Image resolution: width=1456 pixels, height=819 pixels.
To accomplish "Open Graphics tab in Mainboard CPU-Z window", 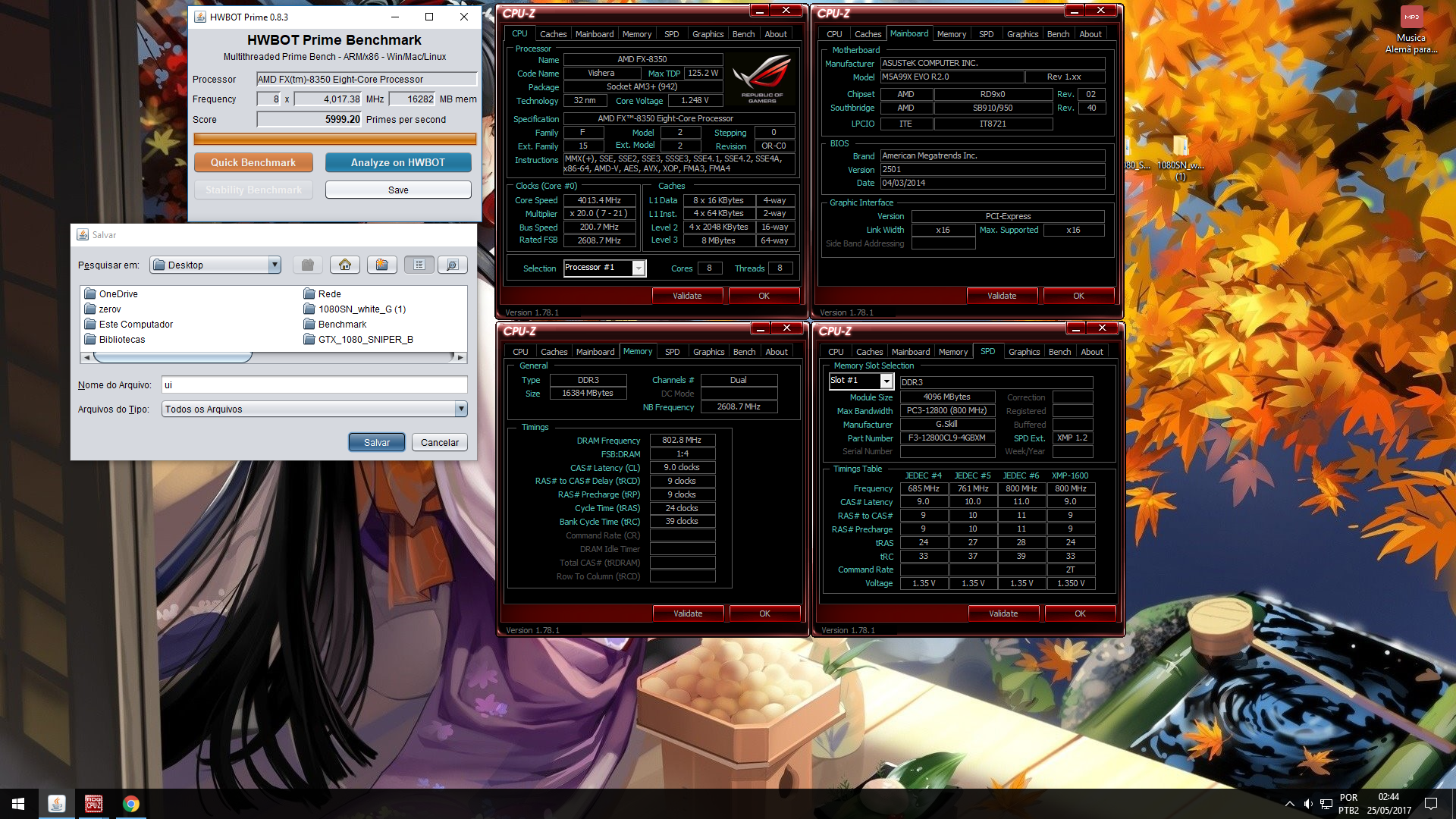I will tap(1022, 34).
